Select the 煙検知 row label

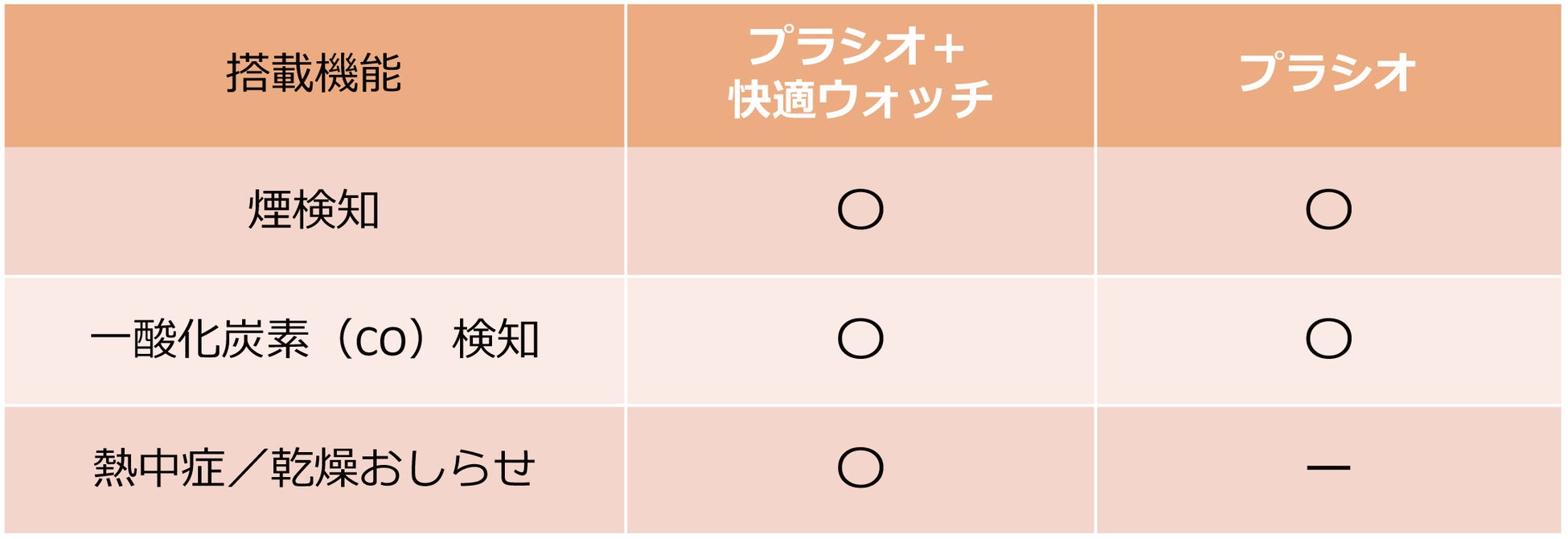coord(314,210)
